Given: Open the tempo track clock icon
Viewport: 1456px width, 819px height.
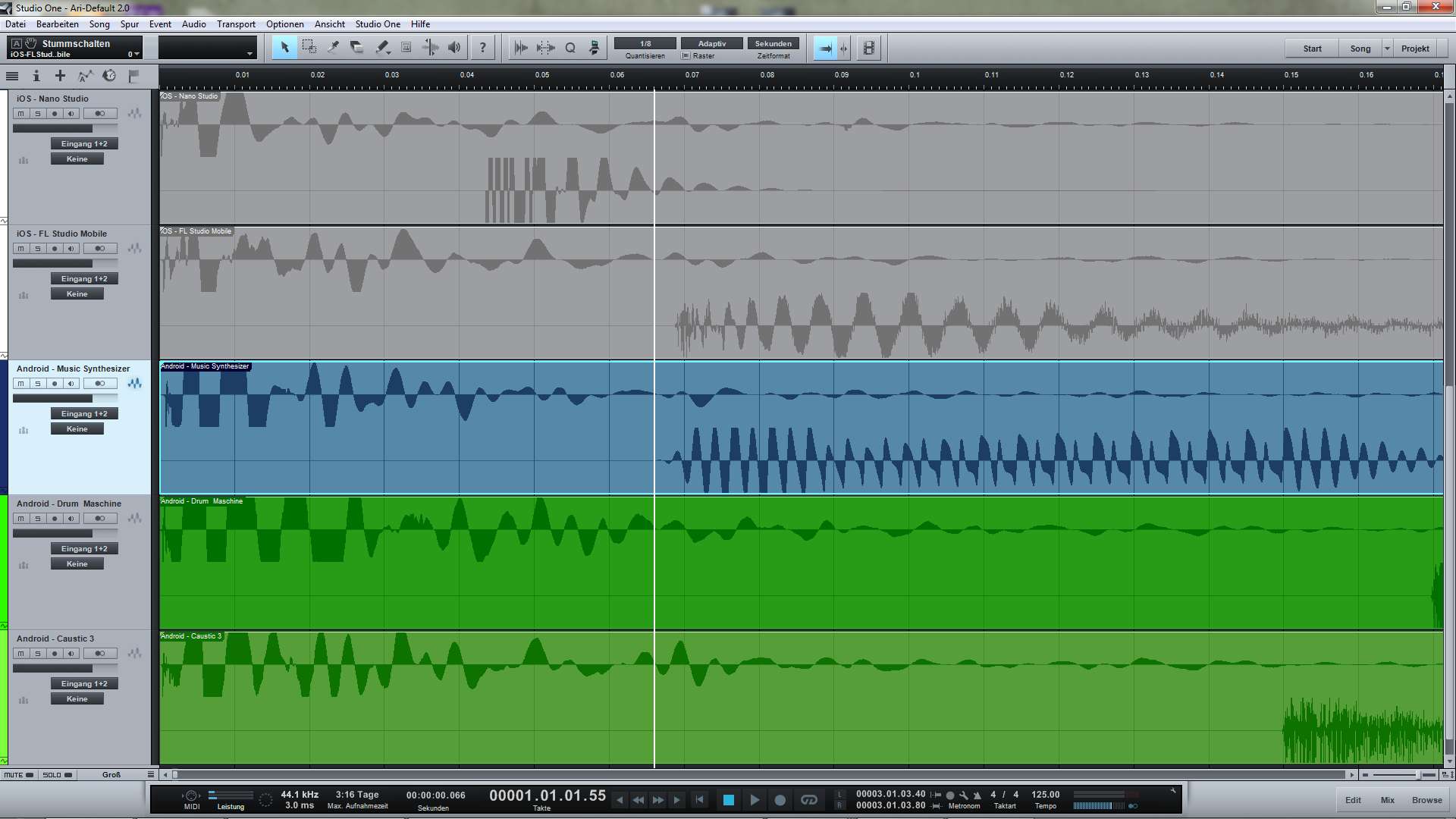Looking at the screenshot, I should [109, 76].
